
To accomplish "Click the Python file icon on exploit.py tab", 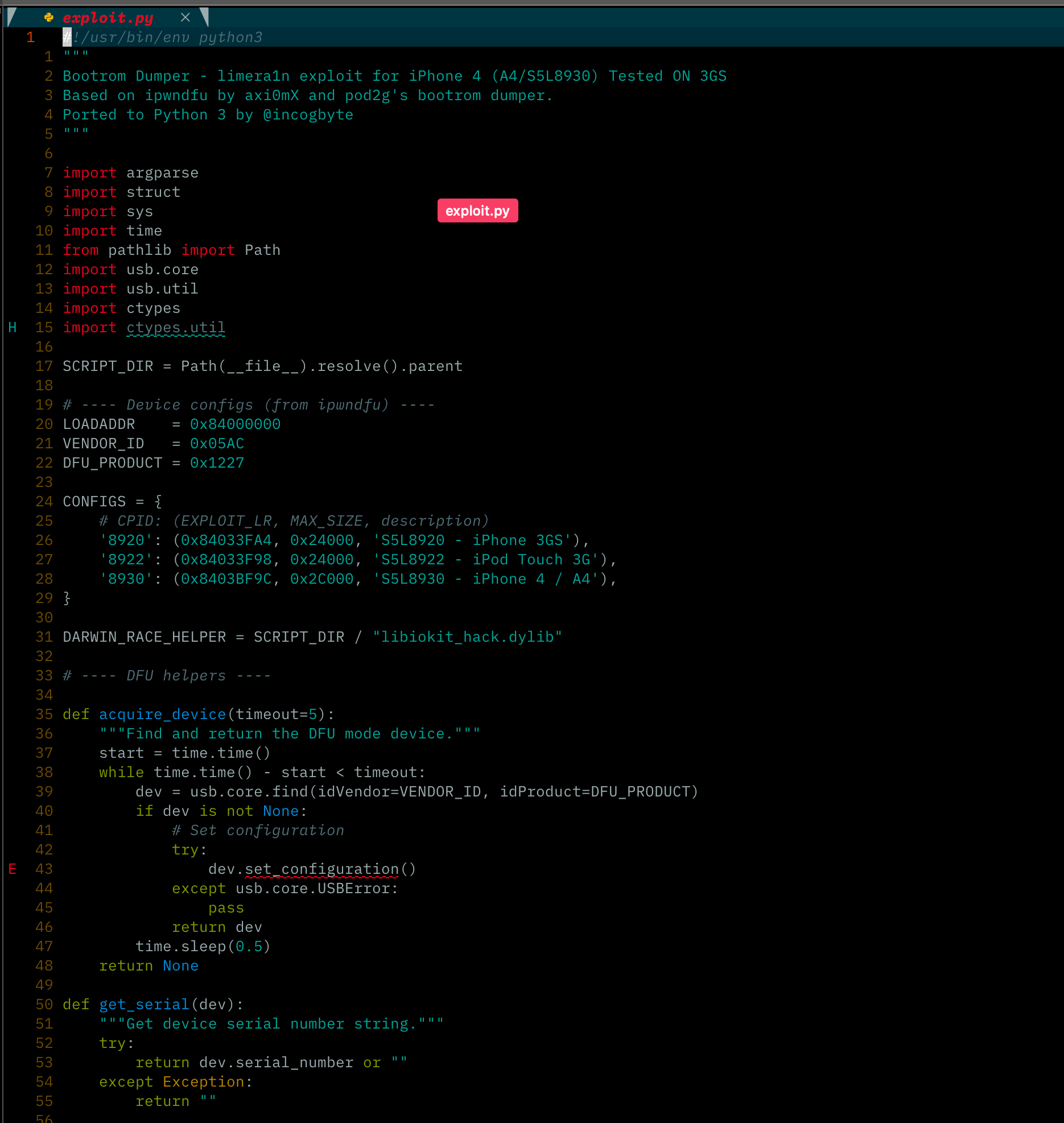I will pyautogui.click(x=49, y=18).
